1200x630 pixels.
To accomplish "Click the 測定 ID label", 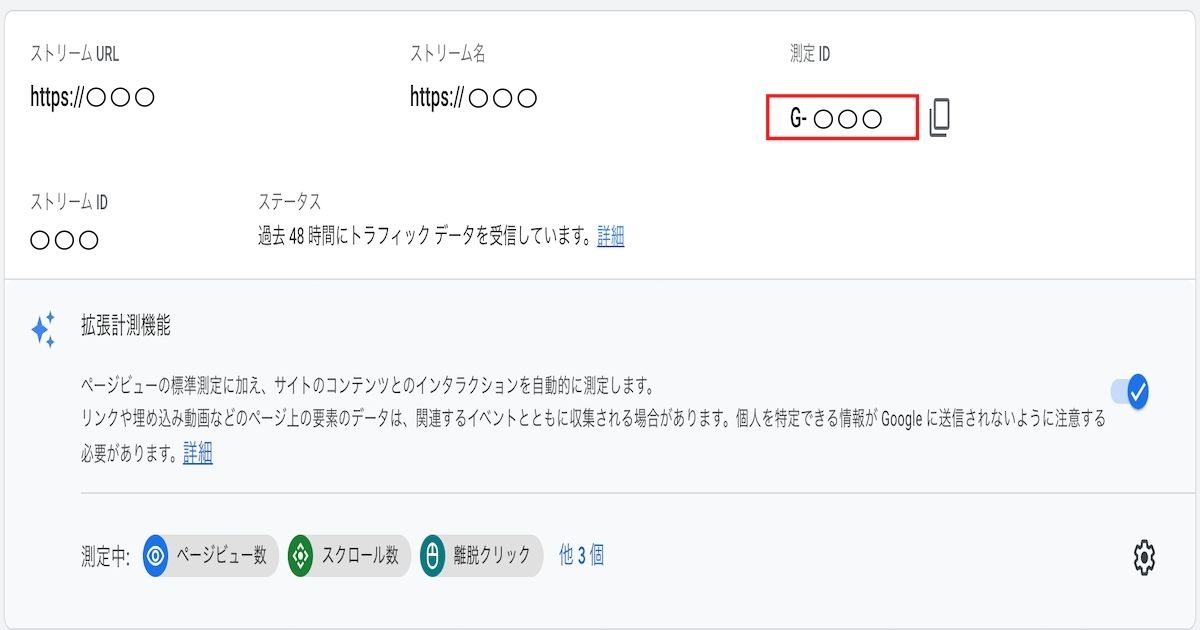I will [x=809, y=54].
